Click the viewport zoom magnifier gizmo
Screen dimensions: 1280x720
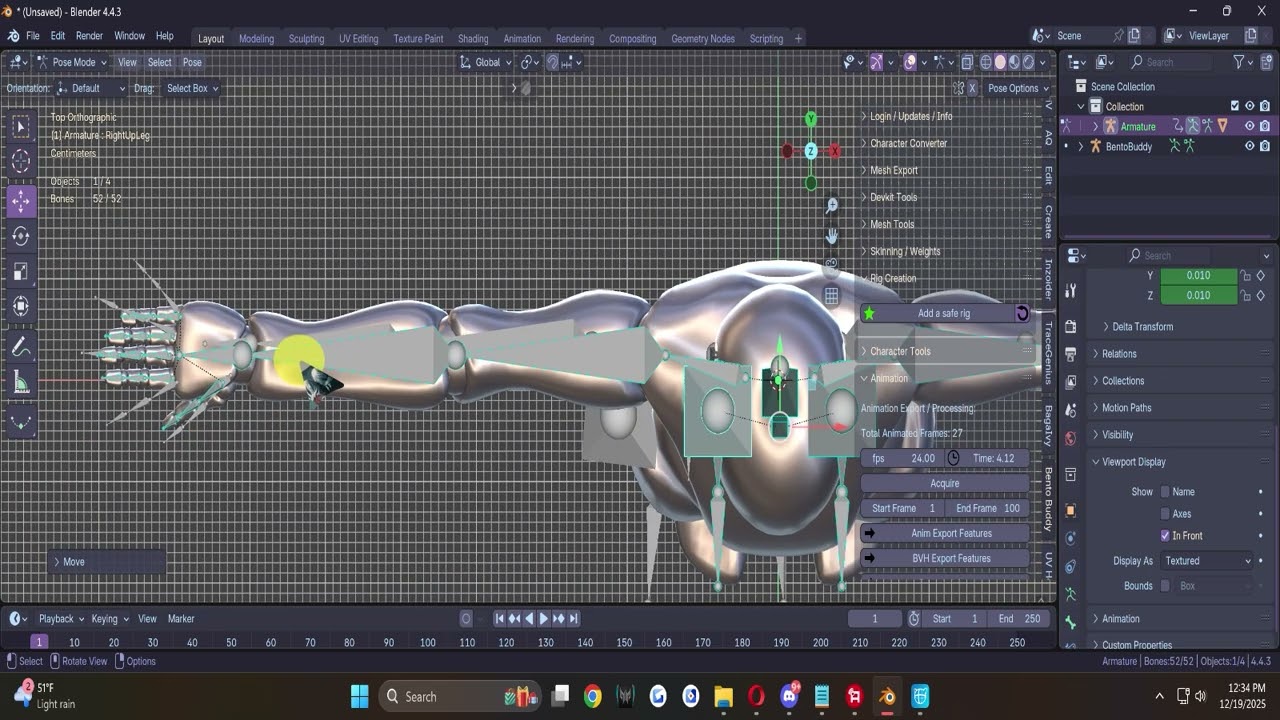(x=831, y=205)
